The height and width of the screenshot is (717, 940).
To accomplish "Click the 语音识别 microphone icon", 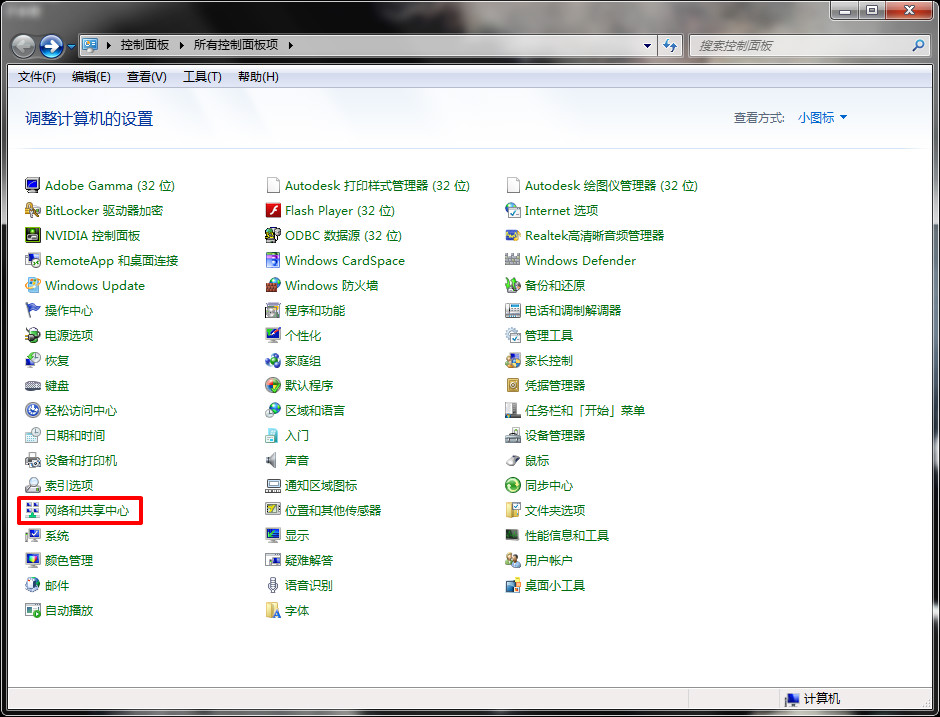I will click(273, 585).
